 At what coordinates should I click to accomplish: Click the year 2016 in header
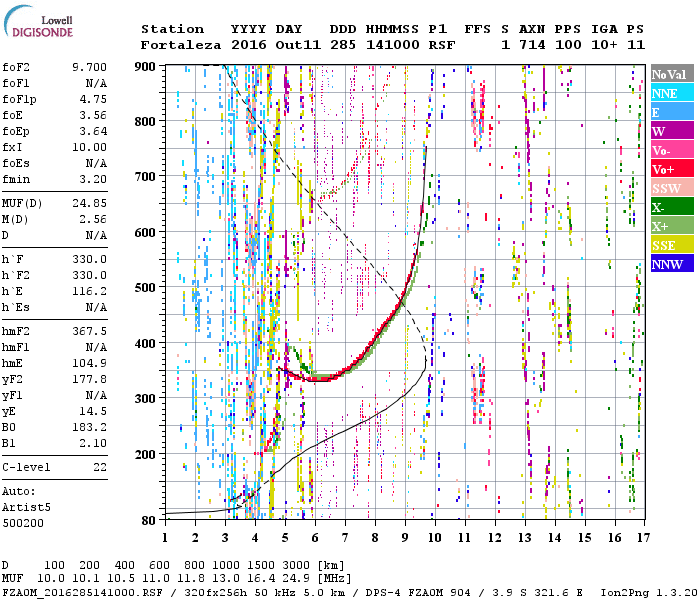[x=249, y=45]
